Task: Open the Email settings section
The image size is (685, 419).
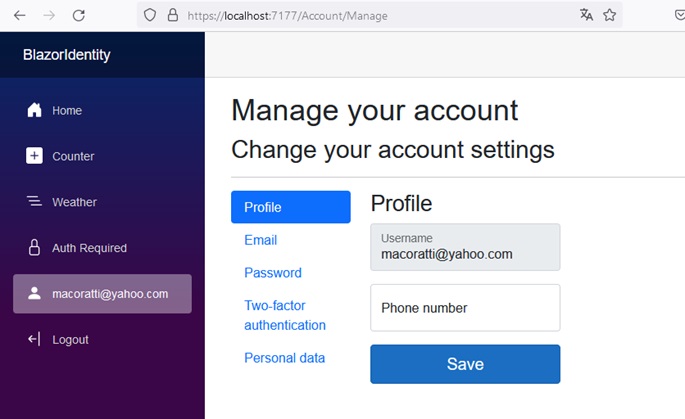Action: (x=261, y=240)
